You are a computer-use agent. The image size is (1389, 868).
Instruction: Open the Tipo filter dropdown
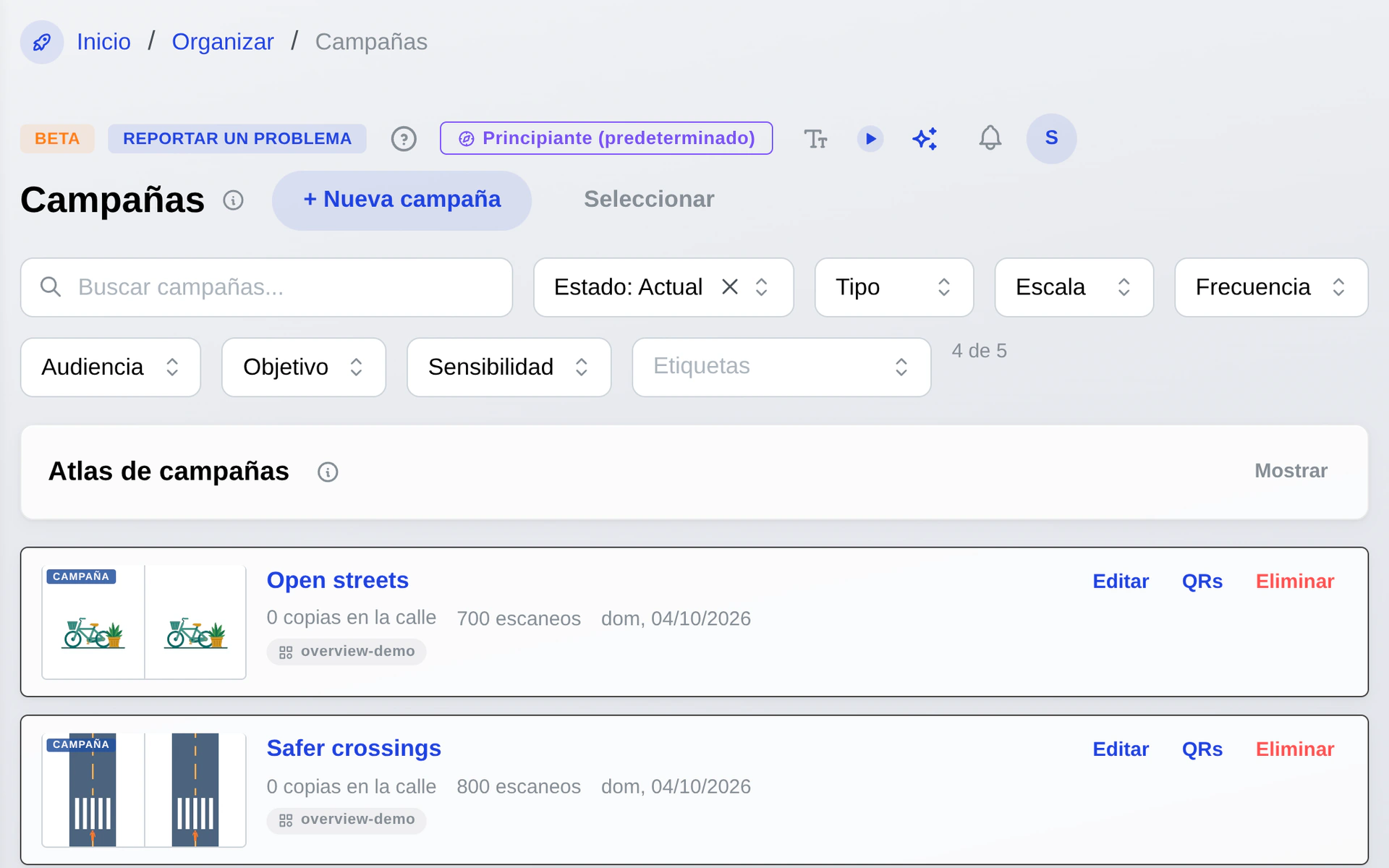click(x=894, y=287)
